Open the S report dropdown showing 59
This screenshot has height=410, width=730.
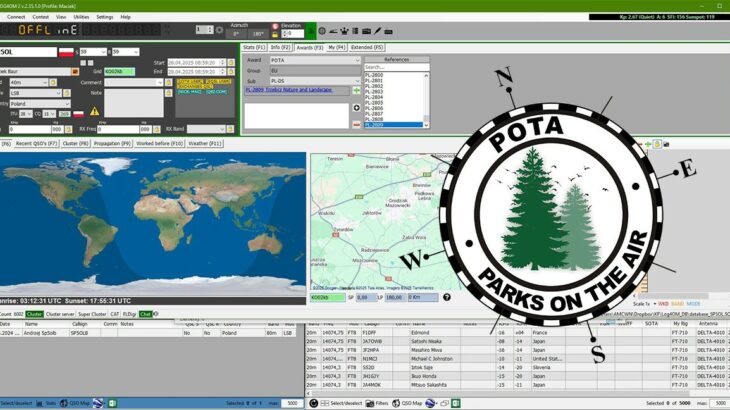coord(93,52)
